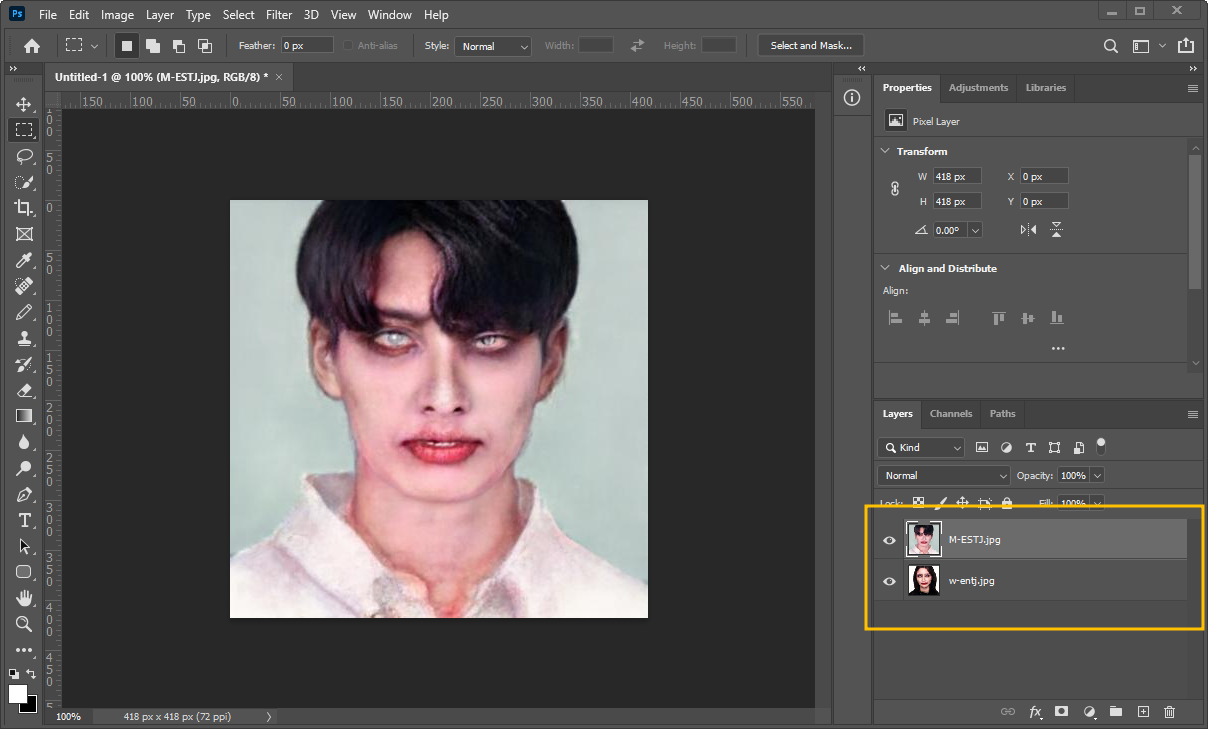Open the Style dropdown set to Normal
This screenshot has width=1208, height=729.
(493, 46)
